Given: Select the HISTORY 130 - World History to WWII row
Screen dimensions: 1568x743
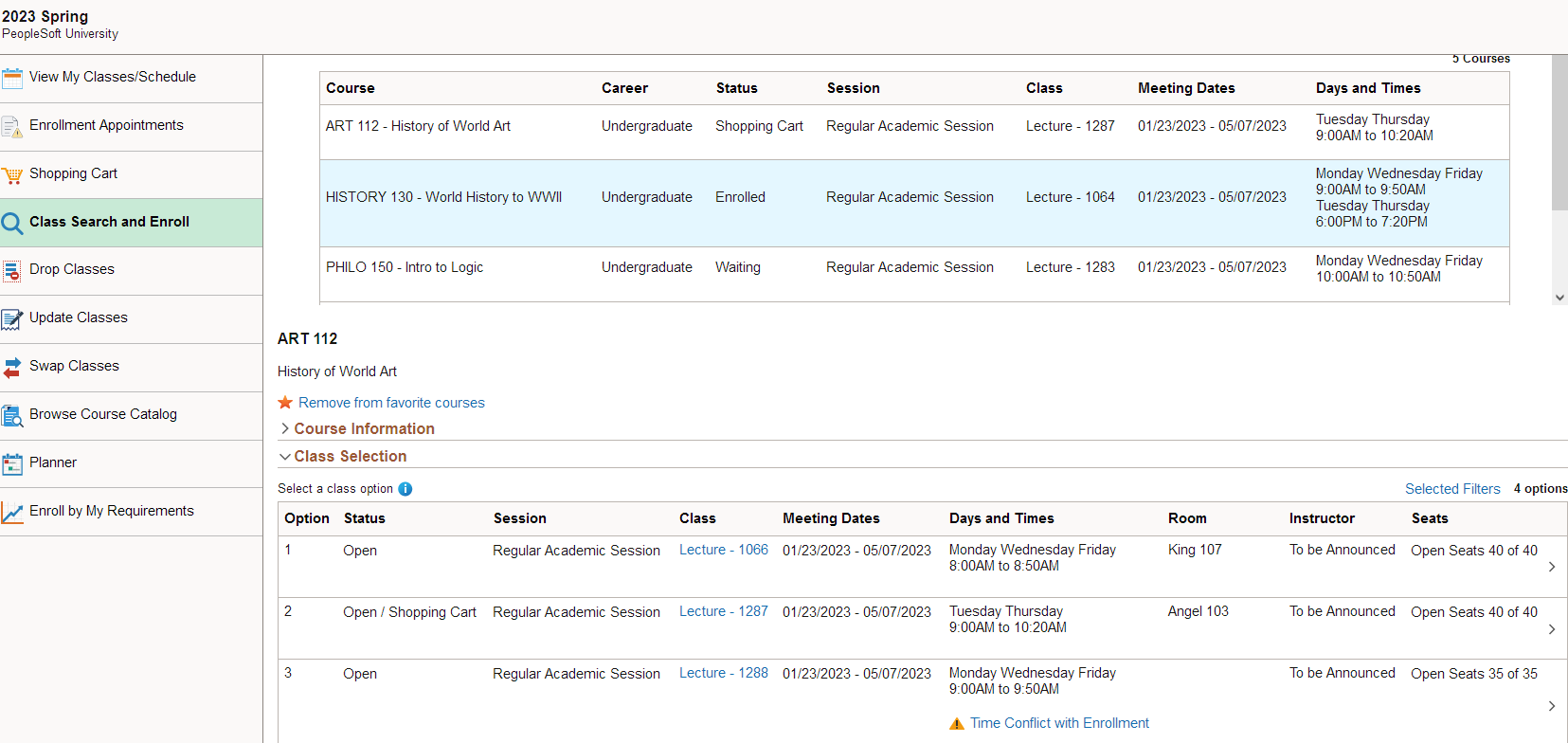Looking at the screenshot, I should coord(914,203).
